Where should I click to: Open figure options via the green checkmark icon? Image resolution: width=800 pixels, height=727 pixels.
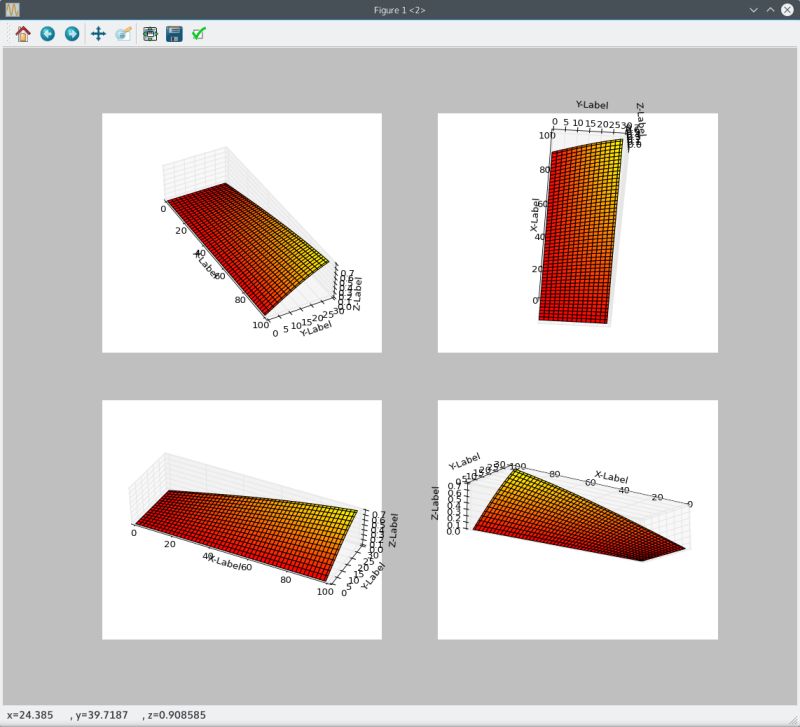tap(199, 33)
